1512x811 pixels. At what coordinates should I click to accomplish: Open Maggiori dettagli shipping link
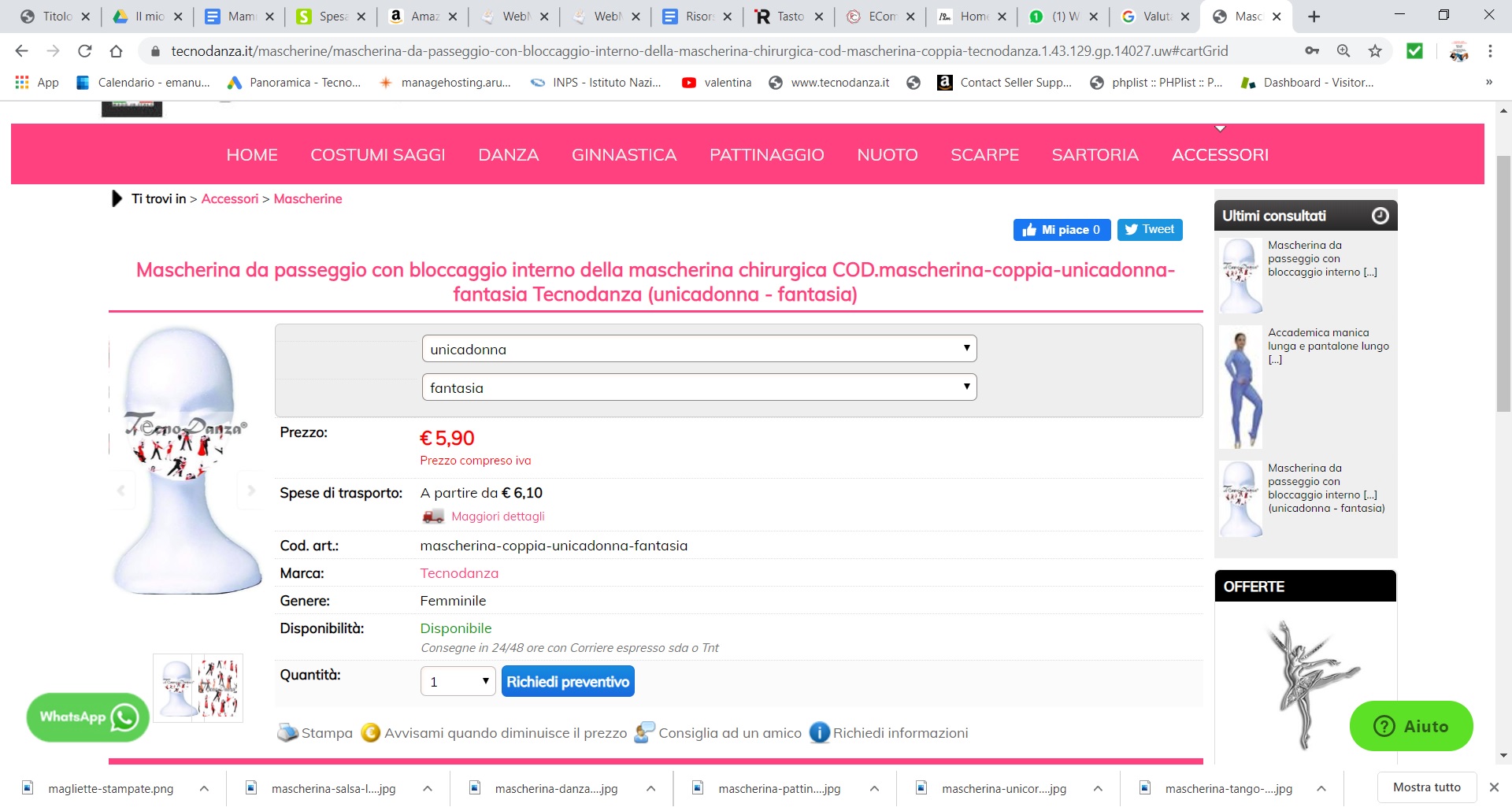click(x=498, y=517)
